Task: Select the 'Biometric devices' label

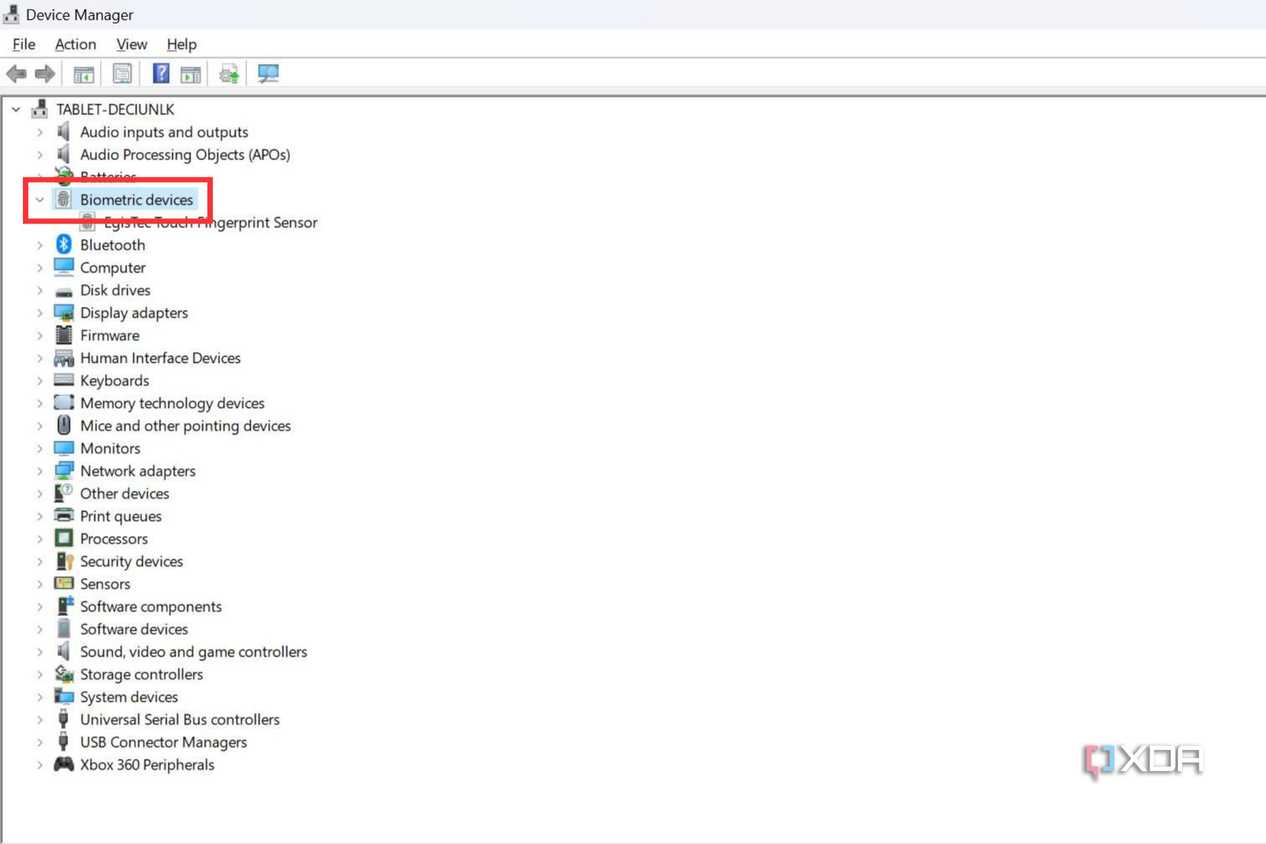Action: (x=137, y=200)
